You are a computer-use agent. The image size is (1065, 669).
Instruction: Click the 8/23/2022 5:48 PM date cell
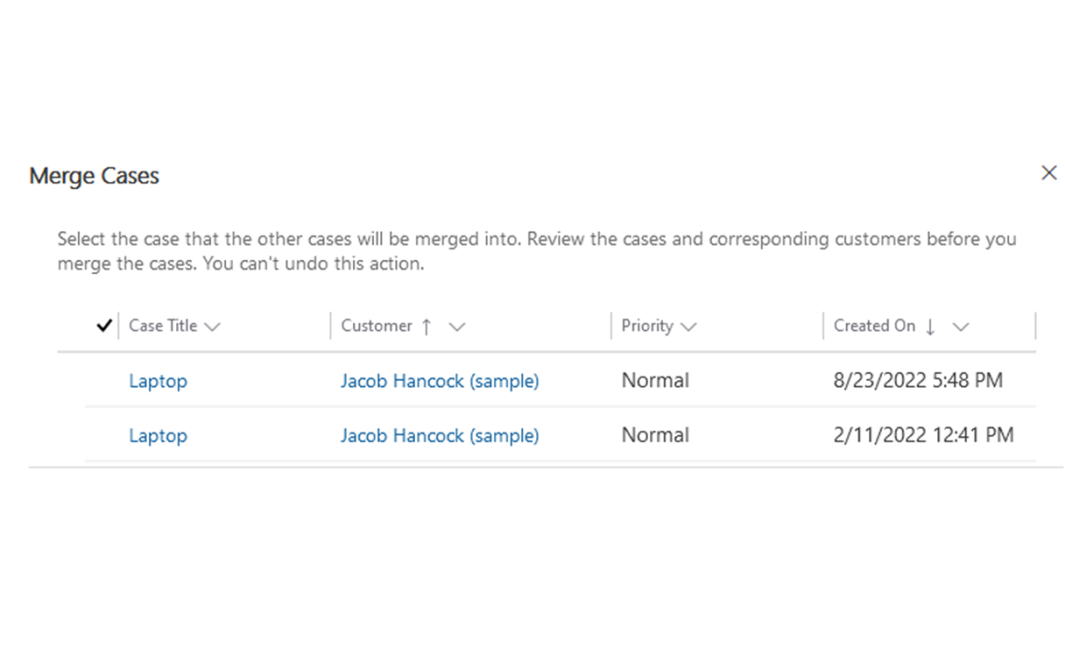click(917, 381)
